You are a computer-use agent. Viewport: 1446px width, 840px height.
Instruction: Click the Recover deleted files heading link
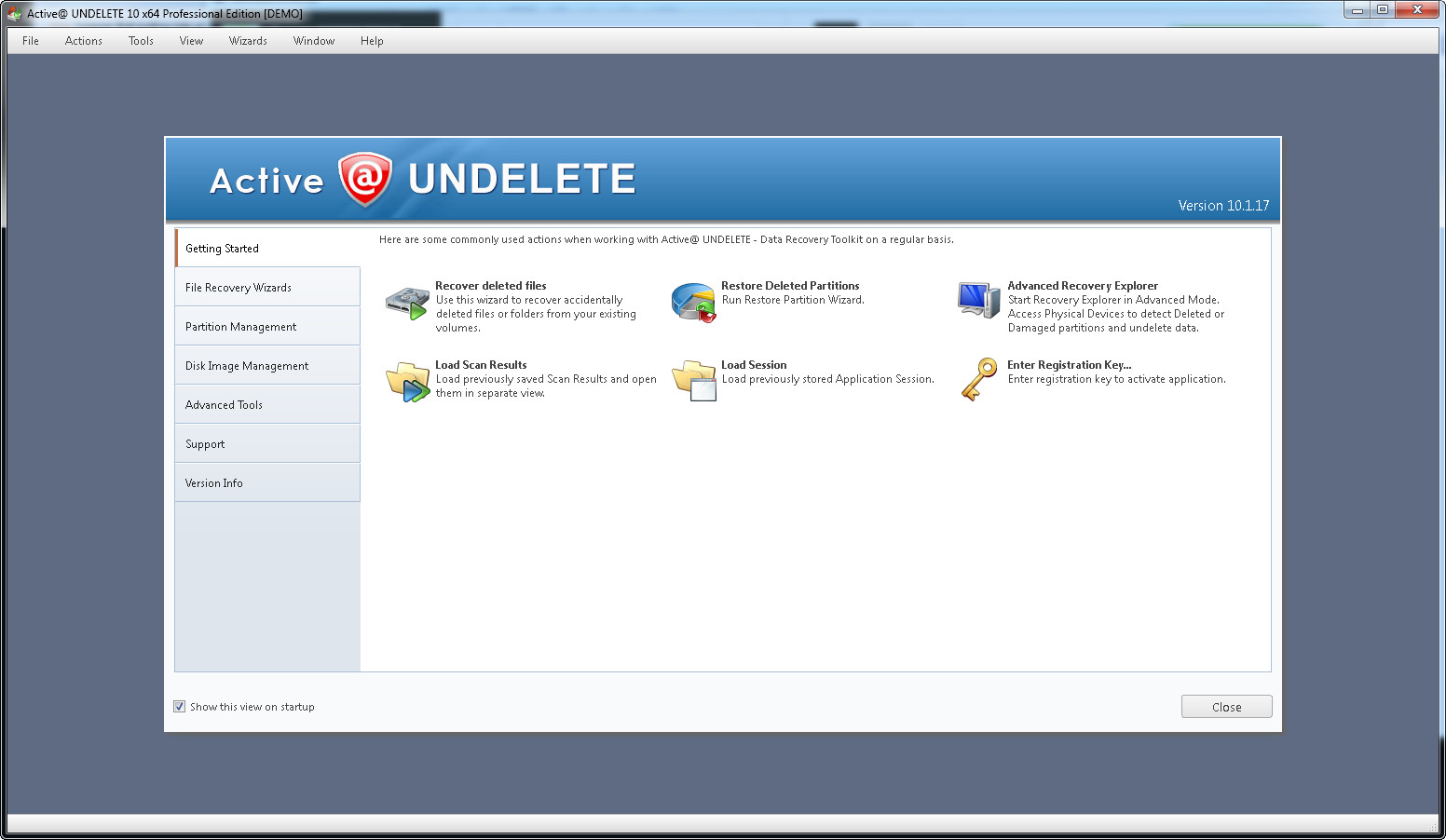click(x=490, y=285)
